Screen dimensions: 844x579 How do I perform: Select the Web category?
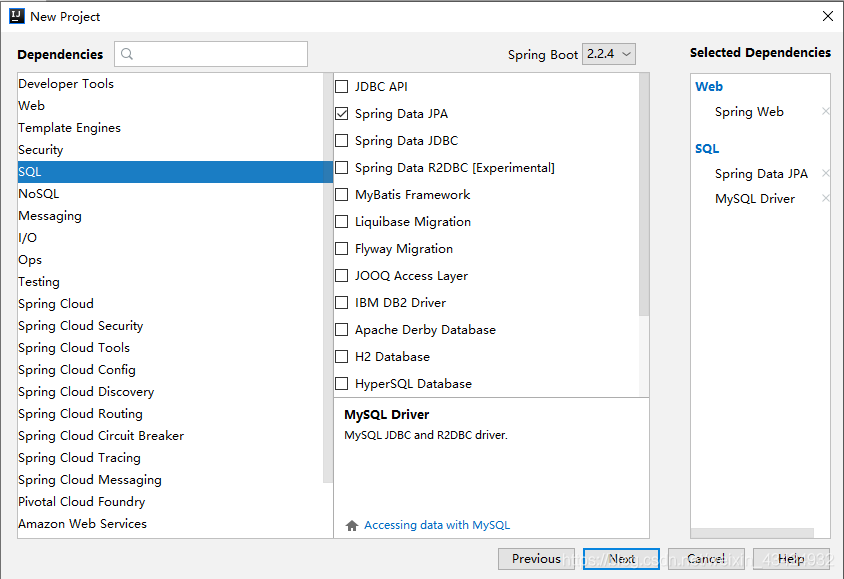[170, 105]
